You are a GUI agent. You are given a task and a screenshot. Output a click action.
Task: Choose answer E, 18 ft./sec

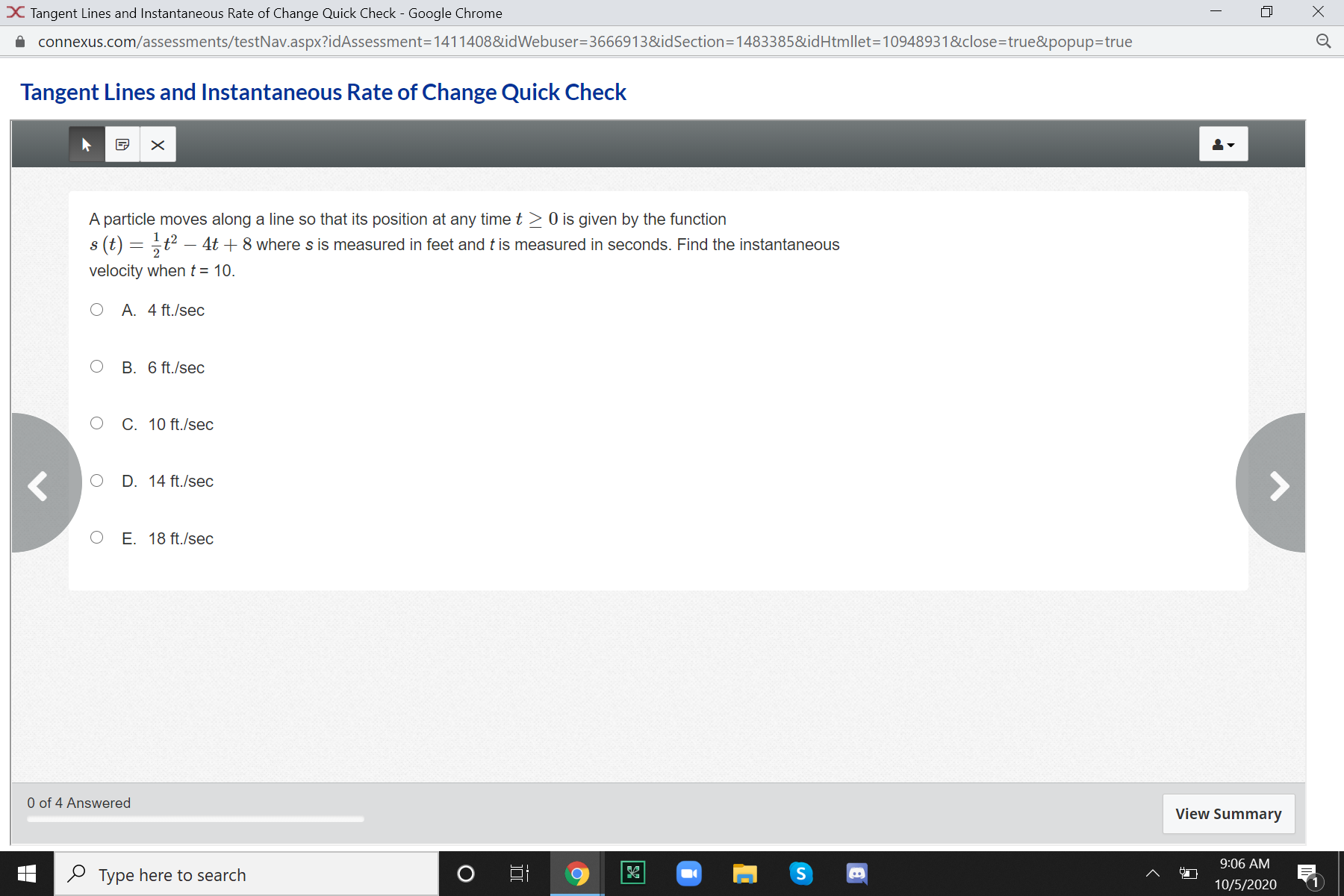[x=96, y=536]
